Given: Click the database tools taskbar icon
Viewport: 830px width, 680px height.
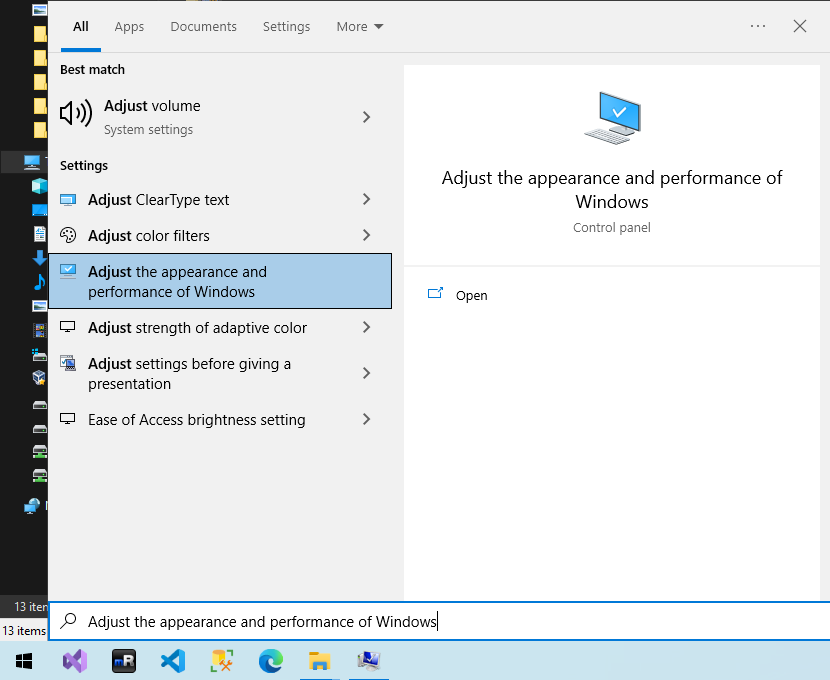Looking at the screenshot, I should coord(221,661).
